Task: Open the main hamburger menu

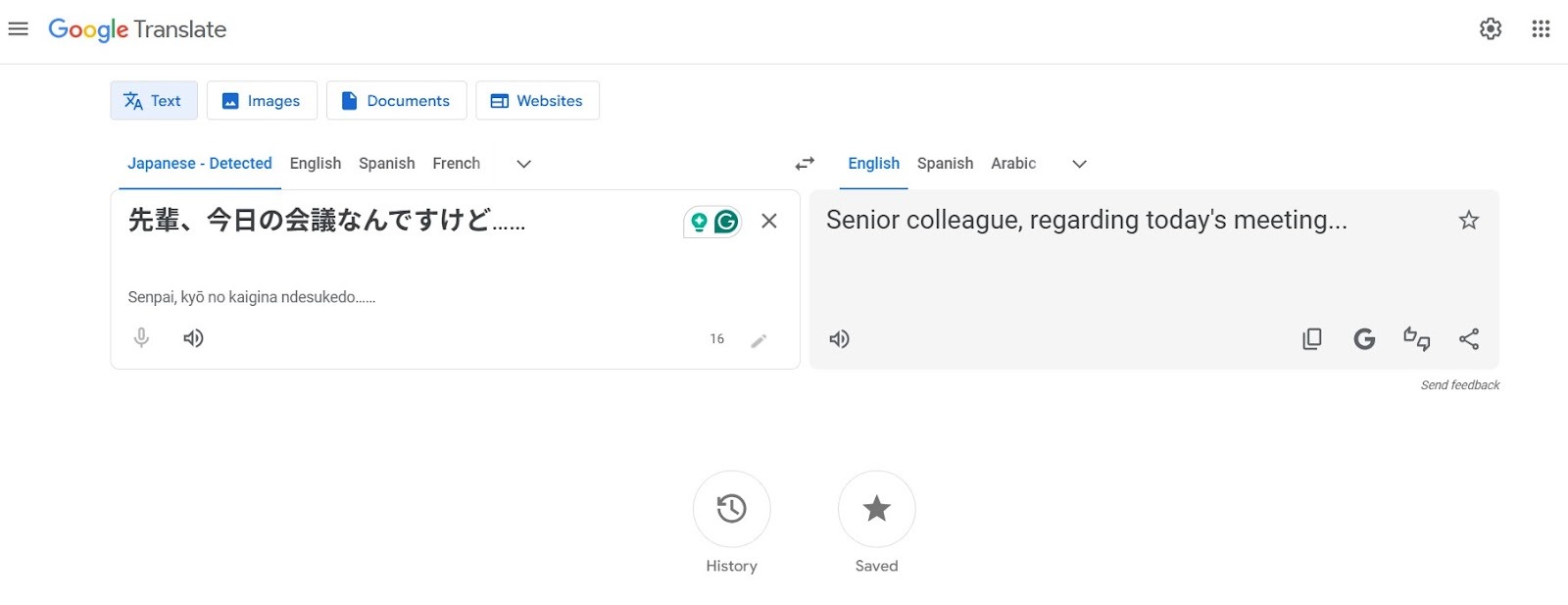Action: (18, 29)
